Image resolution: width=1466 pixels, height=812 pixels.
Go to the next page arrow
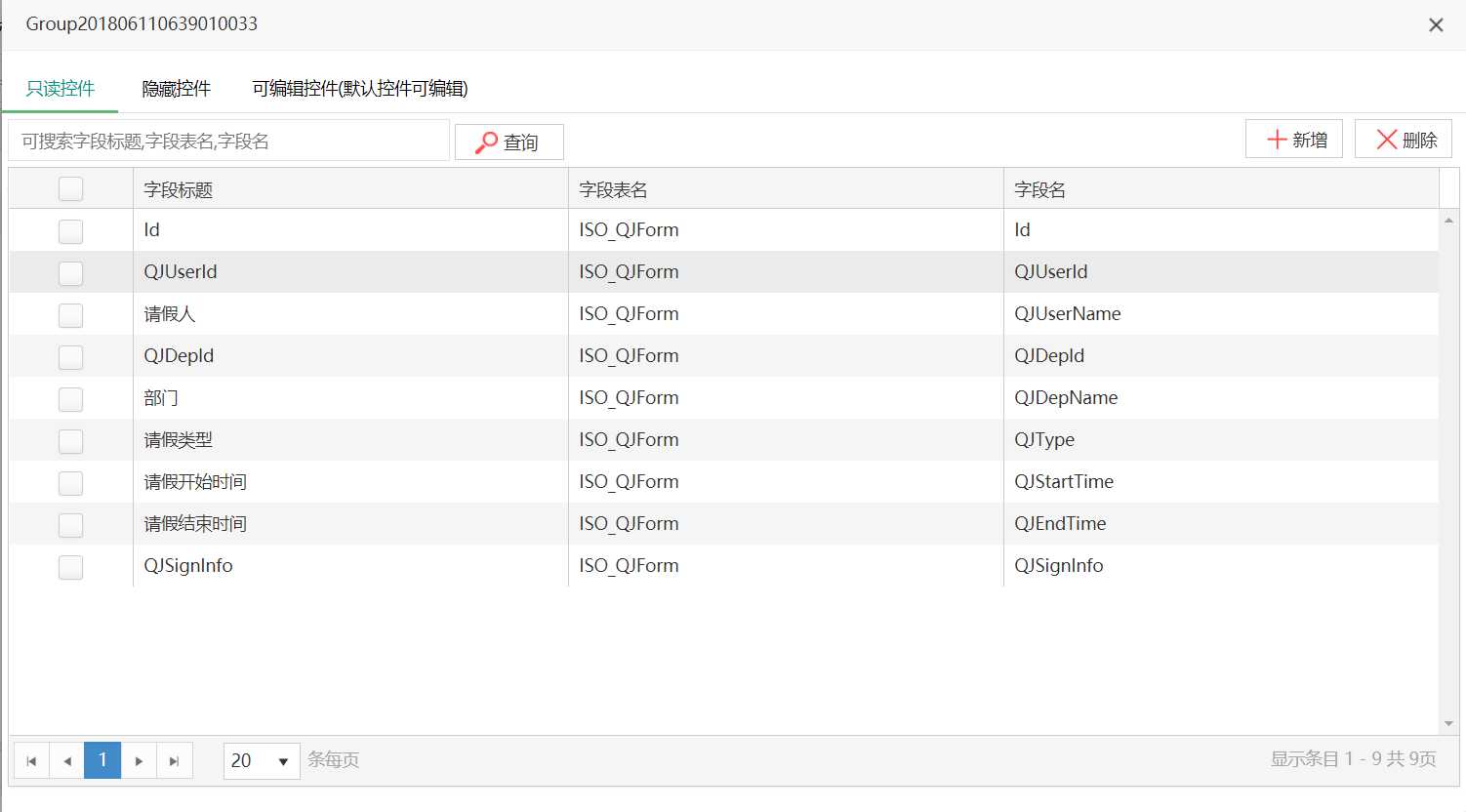[x=139, y=760]
